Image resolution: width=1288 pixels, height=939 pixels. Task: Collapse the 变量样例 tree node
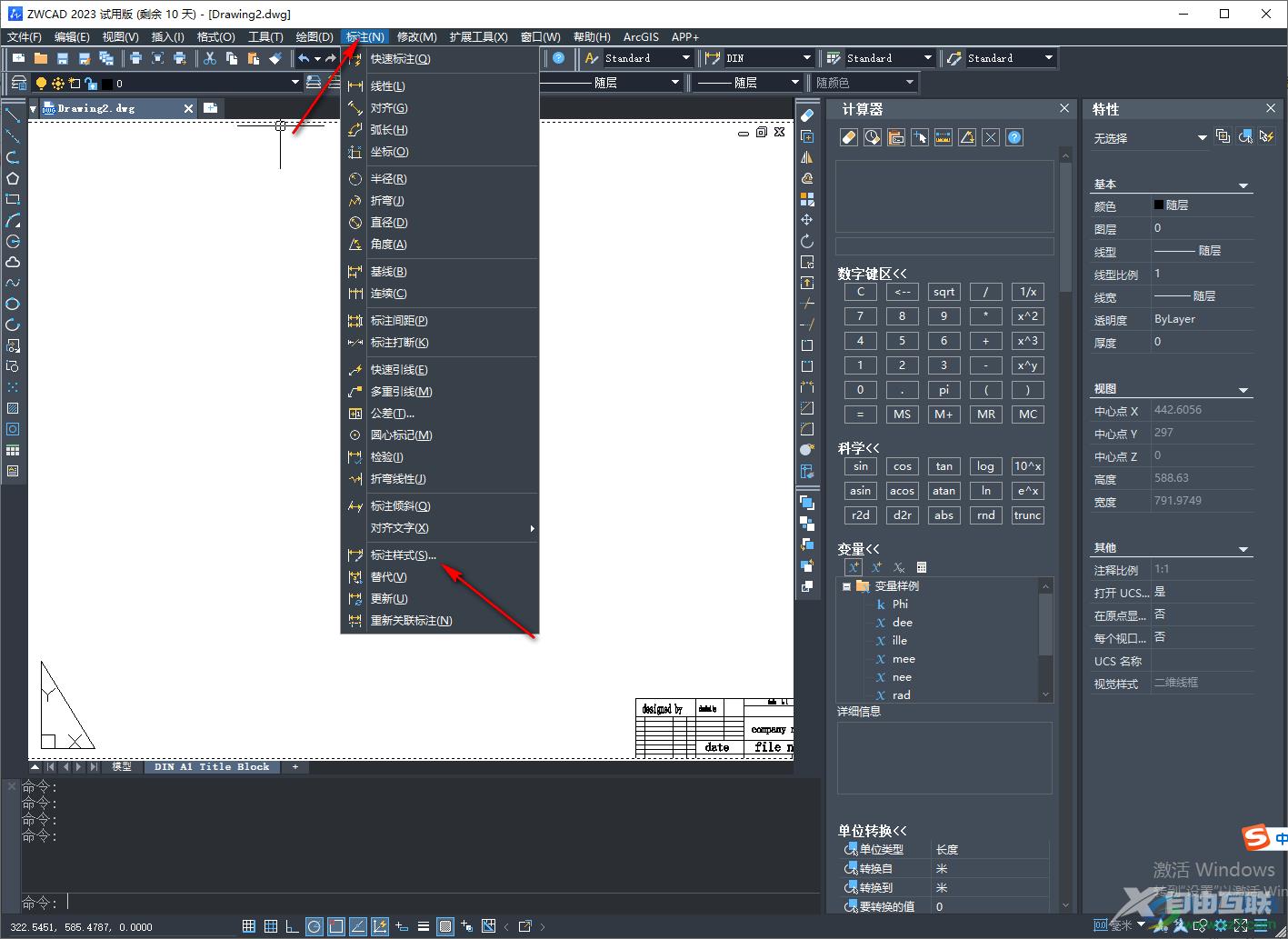point(846,586)
